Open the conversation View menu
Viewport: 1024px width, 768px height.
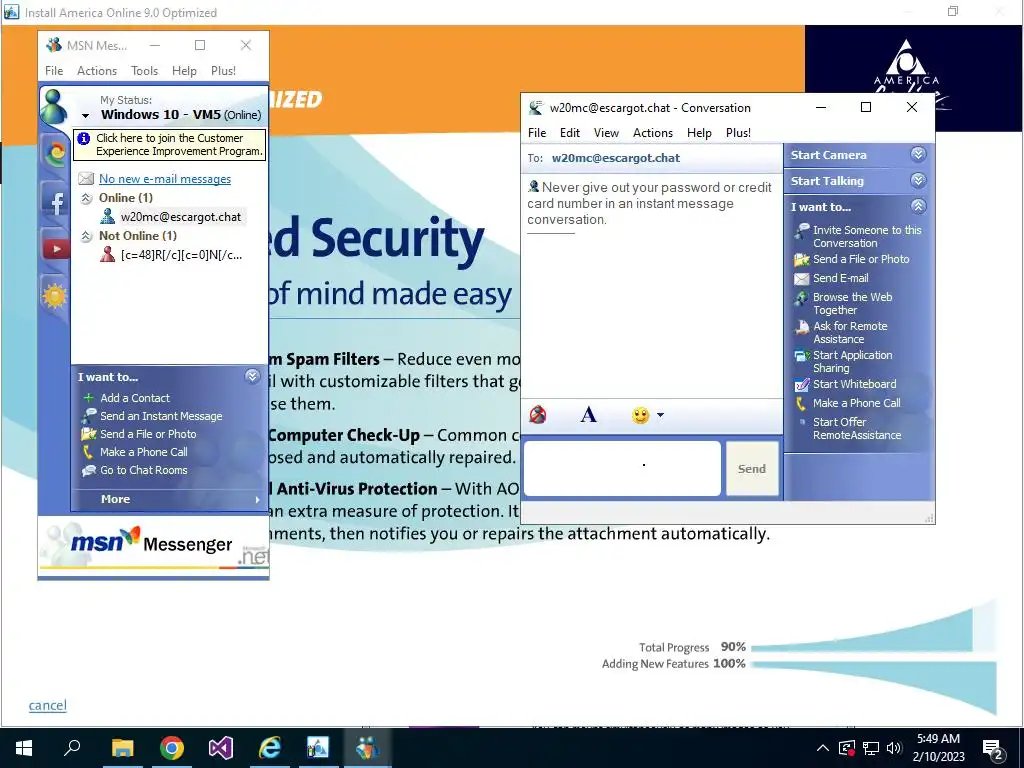[606, 133]
